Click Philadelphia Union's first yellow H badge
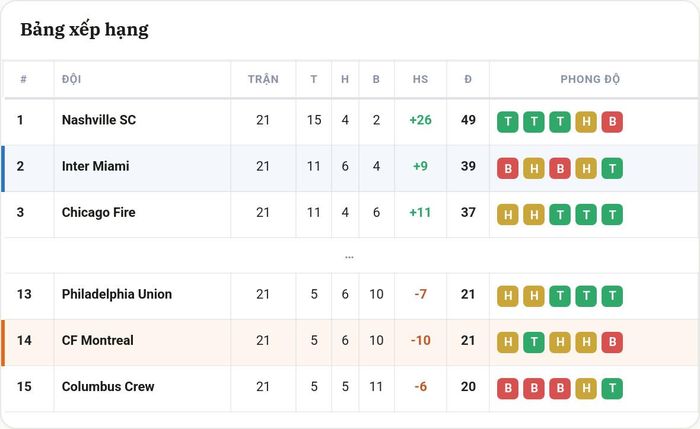The width and height of the screenshot is (700, 429). click(508, 296)
